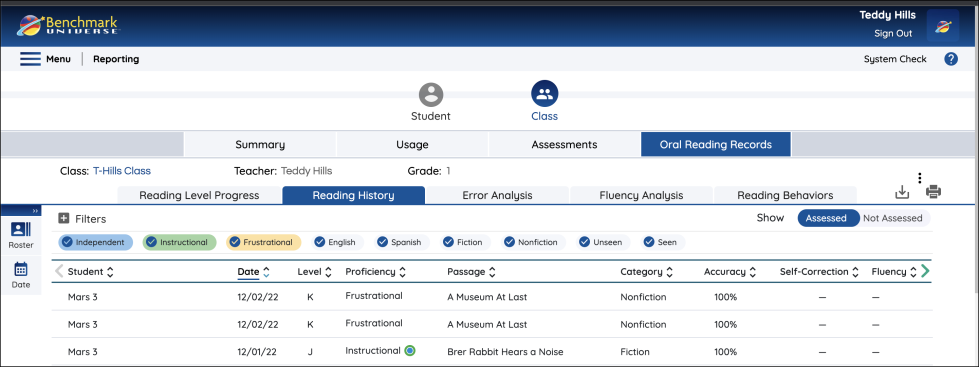The height and width of the screenshot is (367, 979).
Task: Click the Benchmark Universe logo
Action: tap(69, 25)
